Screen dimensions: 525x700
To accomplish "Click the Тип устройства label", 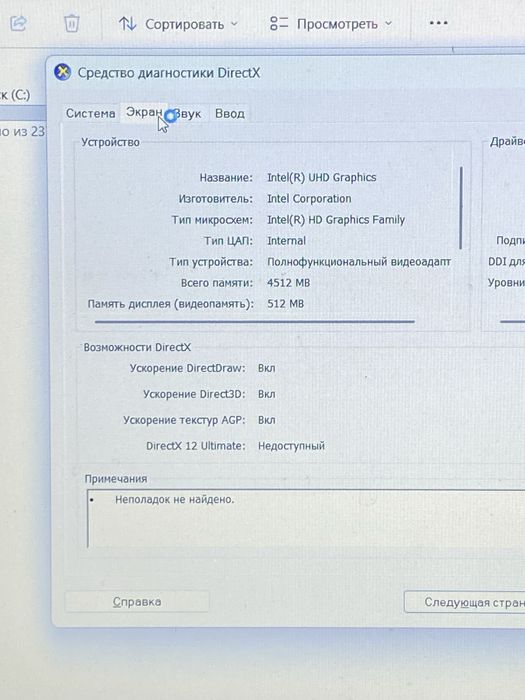I will (x=211, y=262).
